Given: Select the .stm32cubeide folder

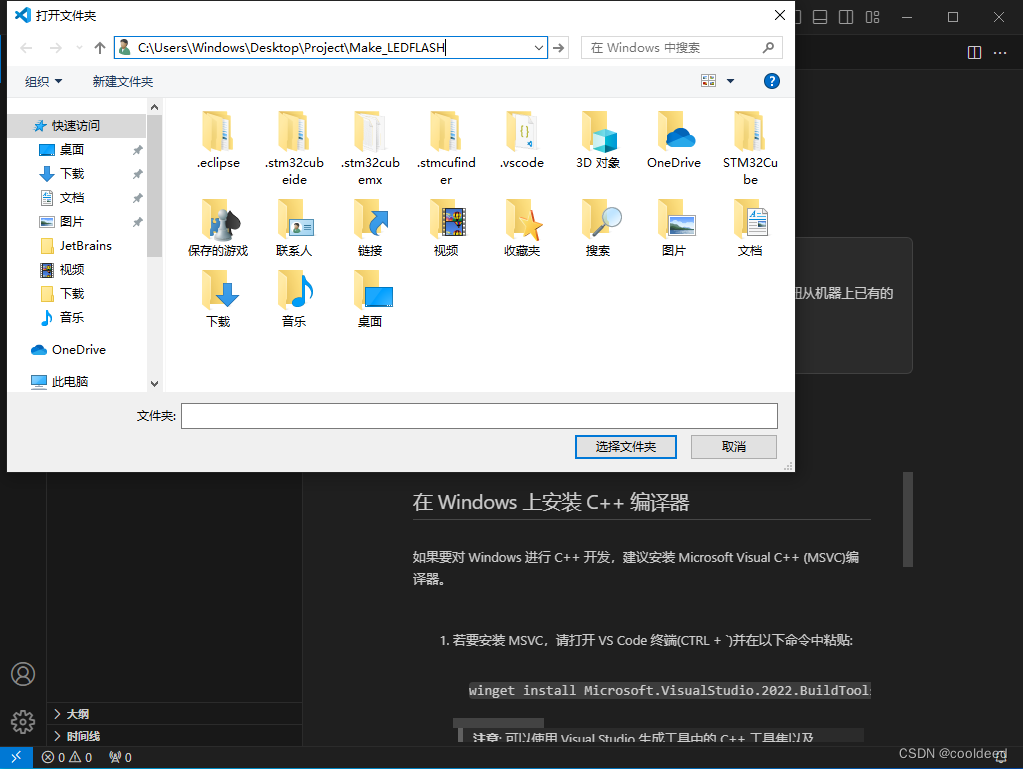Looking at the screenshot, I should (294, 149).
